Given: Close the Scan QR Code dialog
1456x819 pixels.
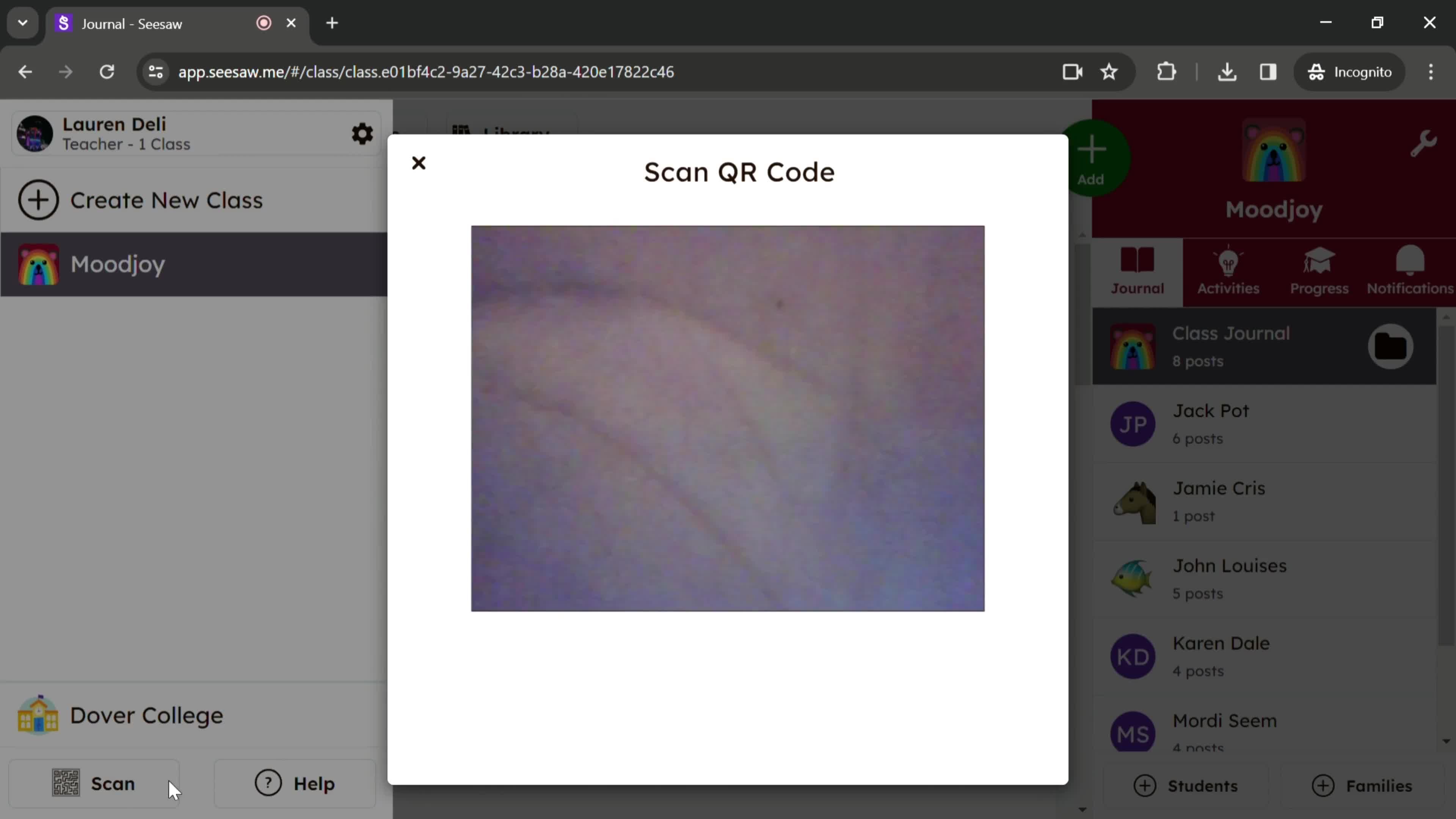Looking at the screenshot, I should click(418, 163).
